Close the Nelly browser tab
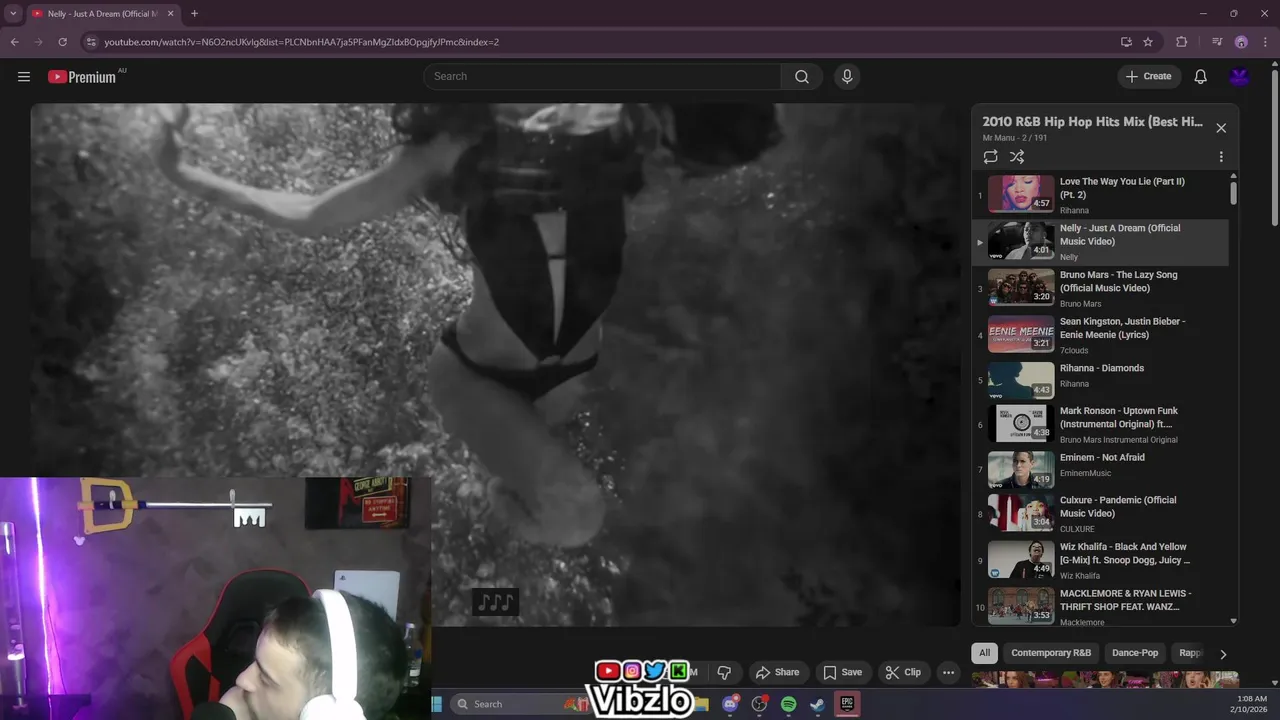This screenshot has height=720, width=1280. [x=171, y=14]
